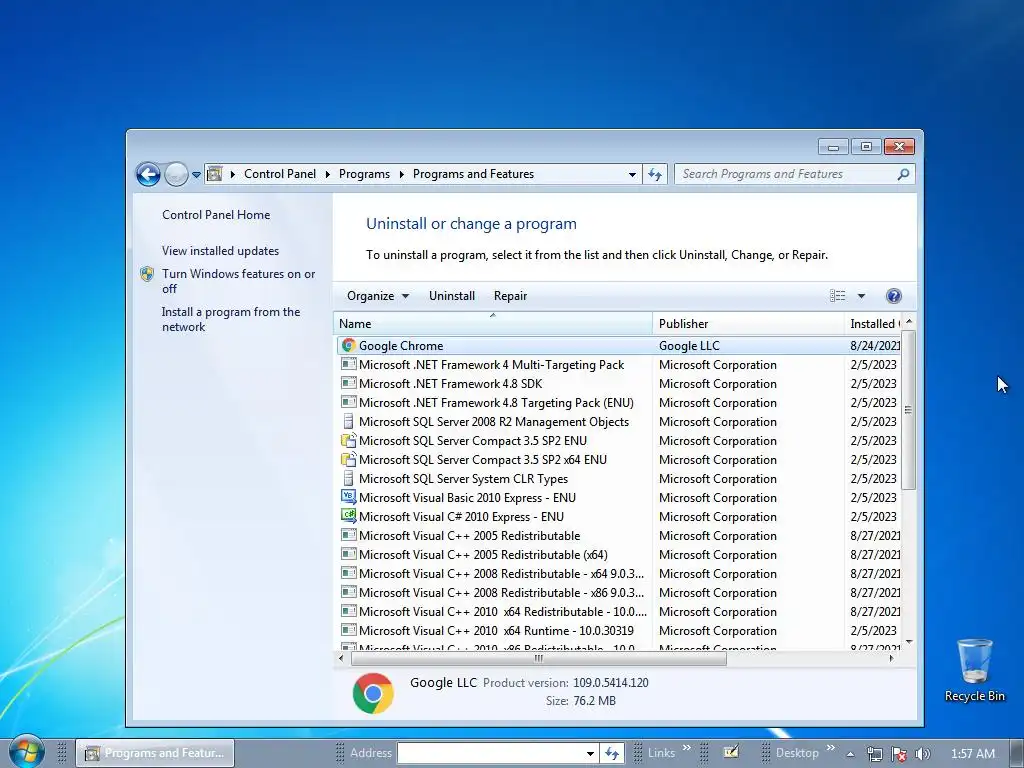This screenshot has width=1024, height=768.
Task: Click the list's scroll down arrow
Action: click(908, 643)
